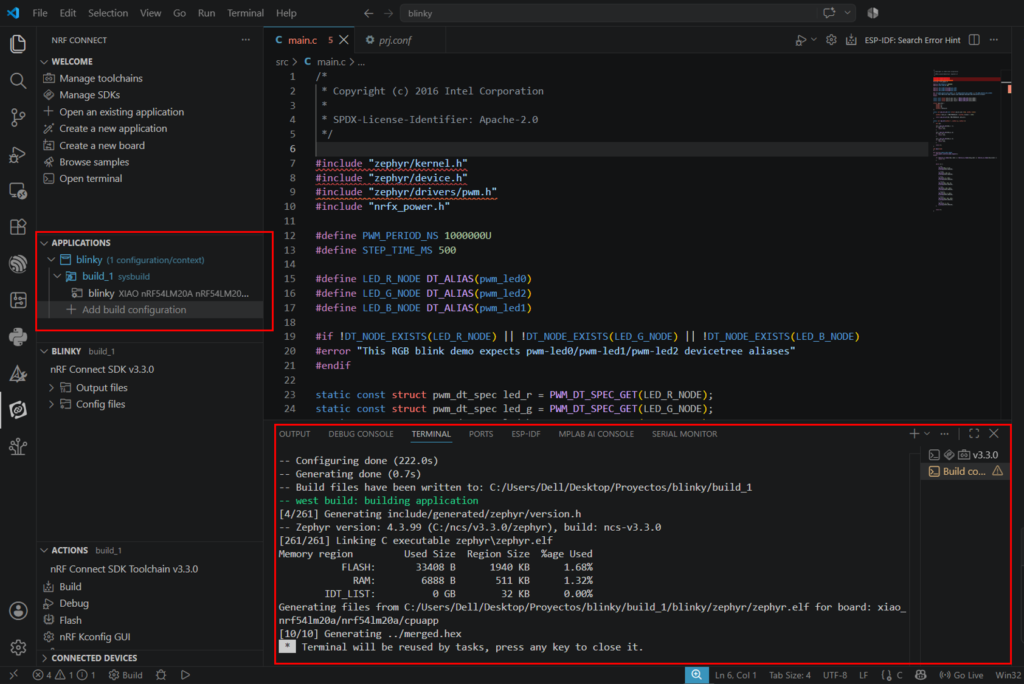Viewport: 1024px width, 684px height.
Task: Click Add build configuration
Action: [x=133, y=310]
